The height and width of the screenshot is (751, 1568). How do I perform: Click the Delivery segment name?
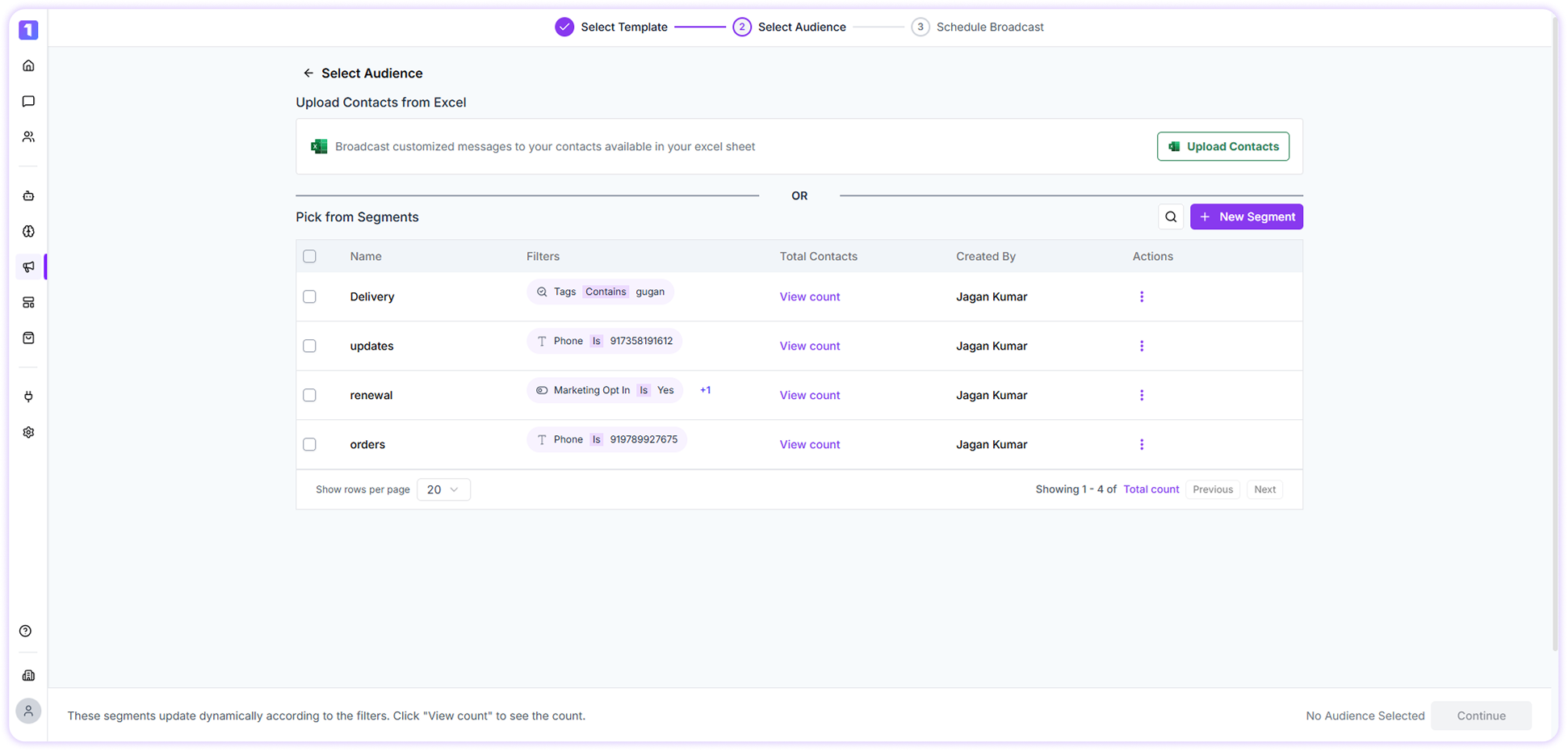(x=372, y=296)
